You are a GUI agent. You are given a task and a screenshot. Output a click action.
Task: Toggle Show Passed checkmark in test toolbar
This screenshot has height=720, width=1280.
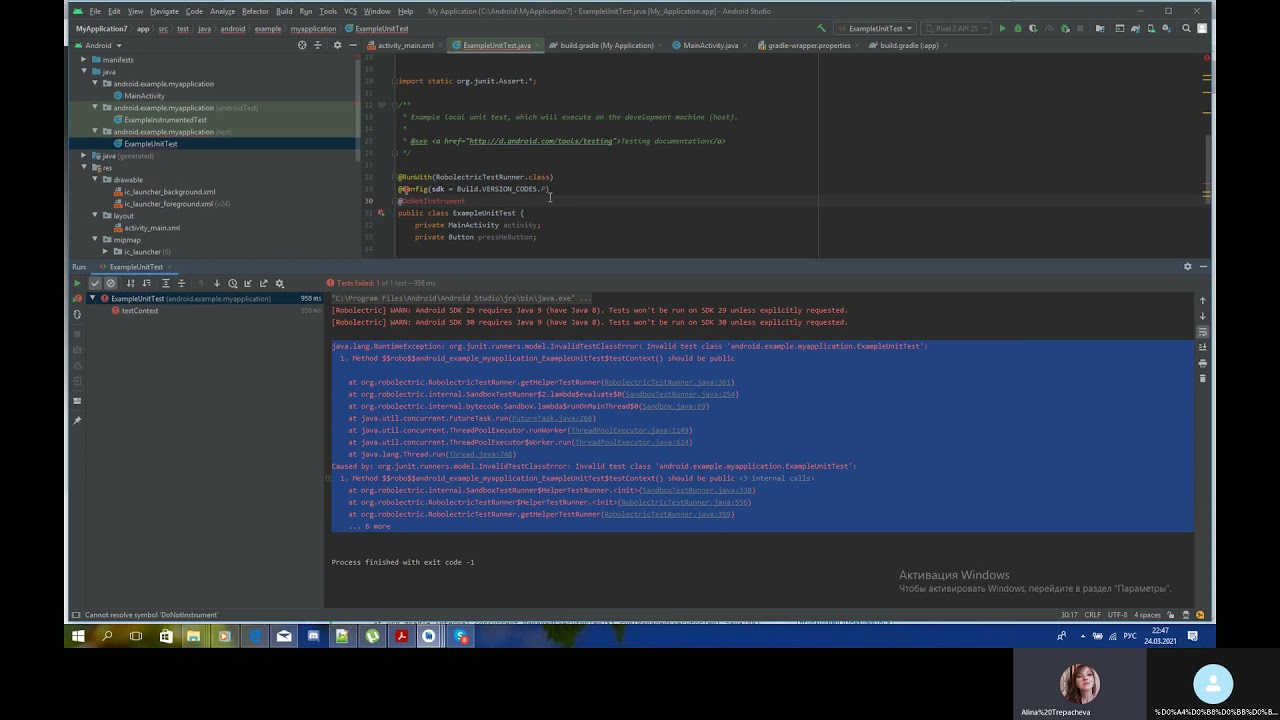click(x=95, y=283)
